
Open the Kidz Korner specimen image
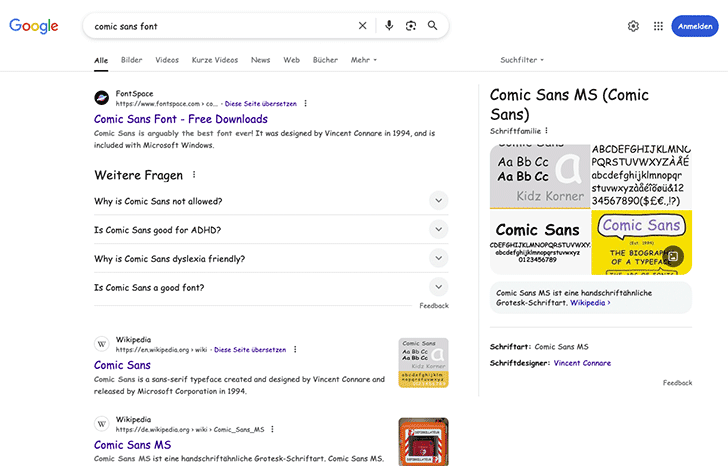tap(540, 176)
